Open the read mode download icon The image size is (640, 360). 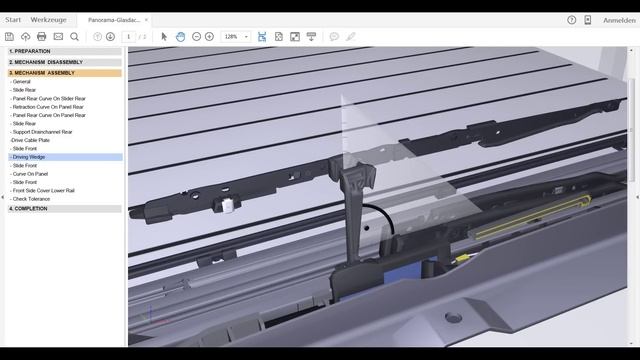point(311,37)
